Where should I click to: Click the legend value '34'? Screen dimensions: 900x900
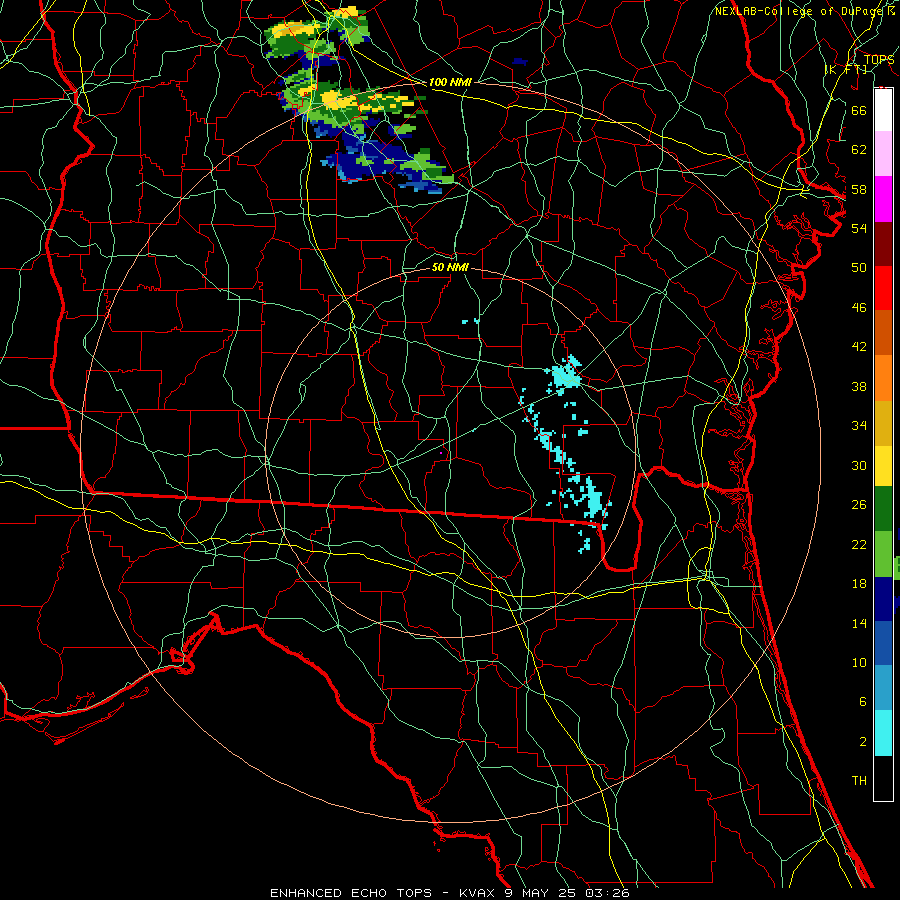pos(859,425)
